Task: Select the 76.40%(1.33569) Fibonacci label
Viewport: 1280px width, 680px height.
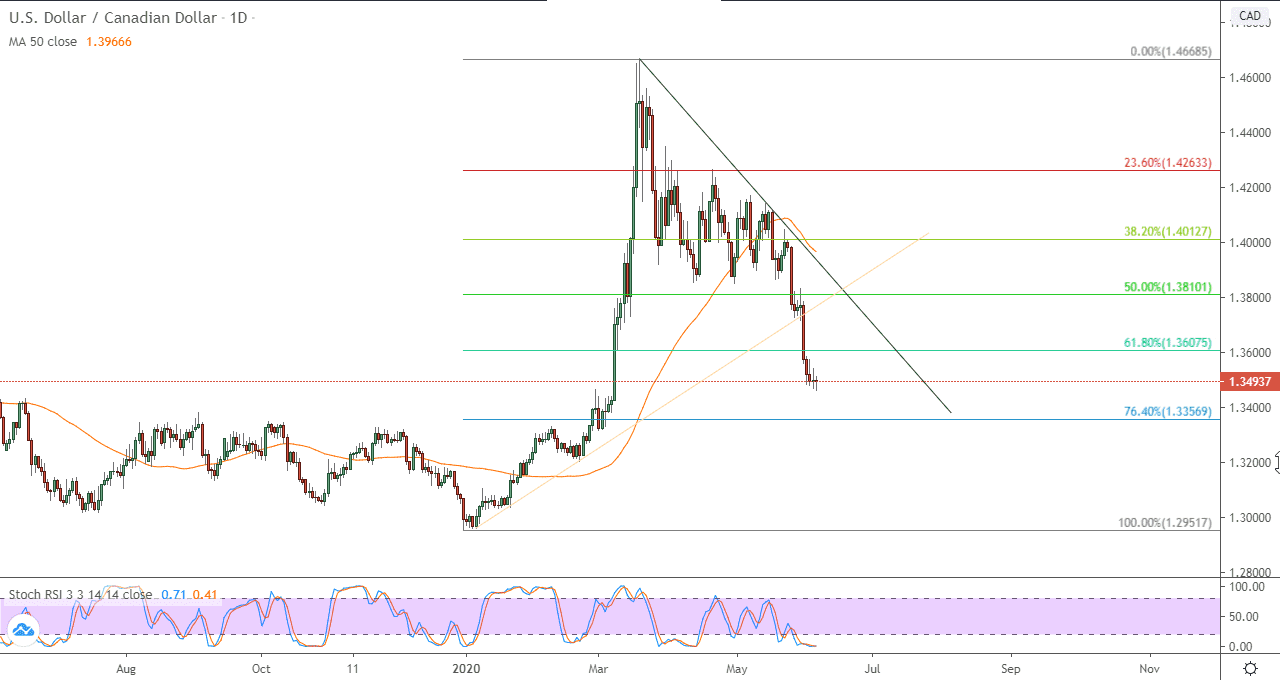Action: coord(1167,411)
